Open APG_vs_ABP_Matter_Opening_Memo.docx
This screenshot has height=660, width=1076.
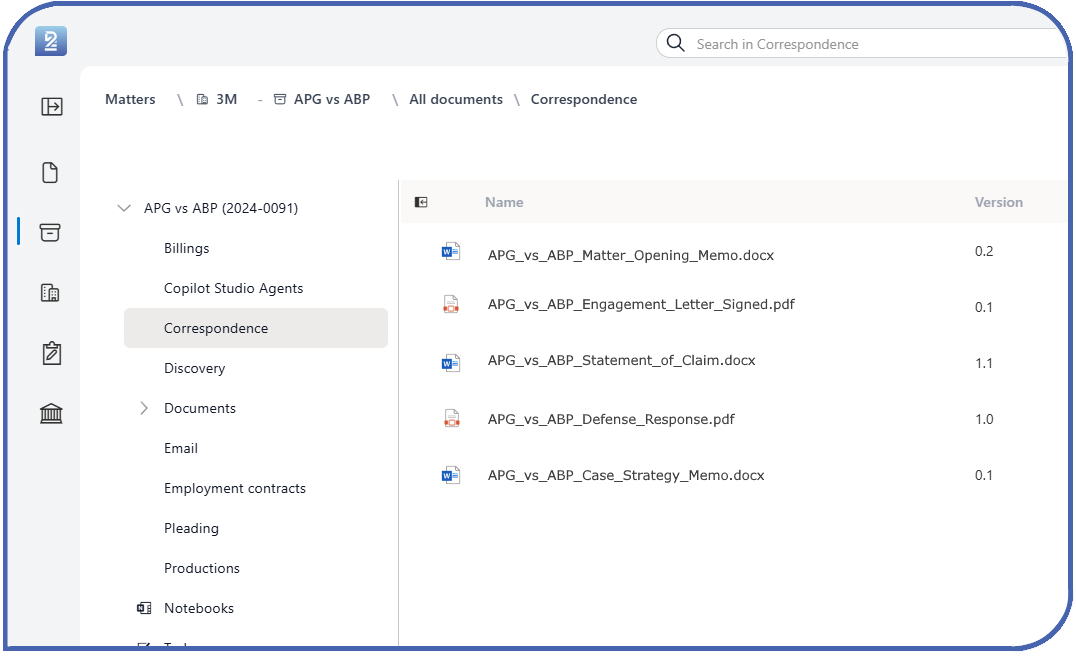tap(631, 255)
